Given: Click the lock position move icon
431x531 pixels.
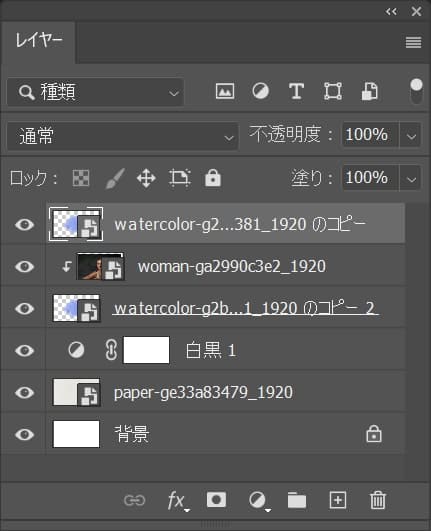Looking at the screenshot, I should point(146,178).
